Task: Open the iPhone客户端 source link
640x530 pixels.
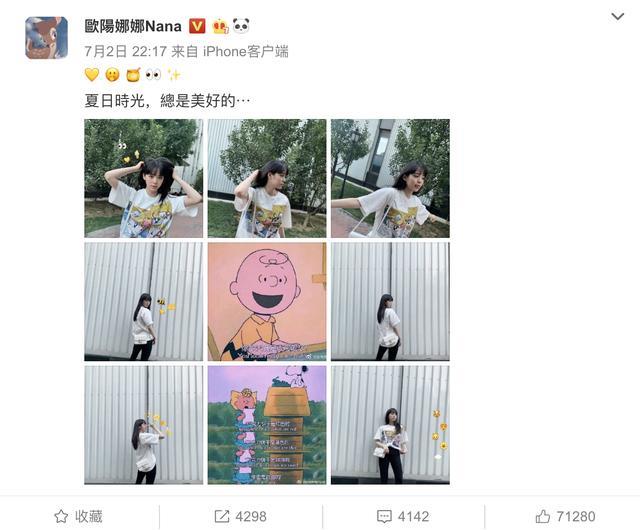Action: (246, 51)
